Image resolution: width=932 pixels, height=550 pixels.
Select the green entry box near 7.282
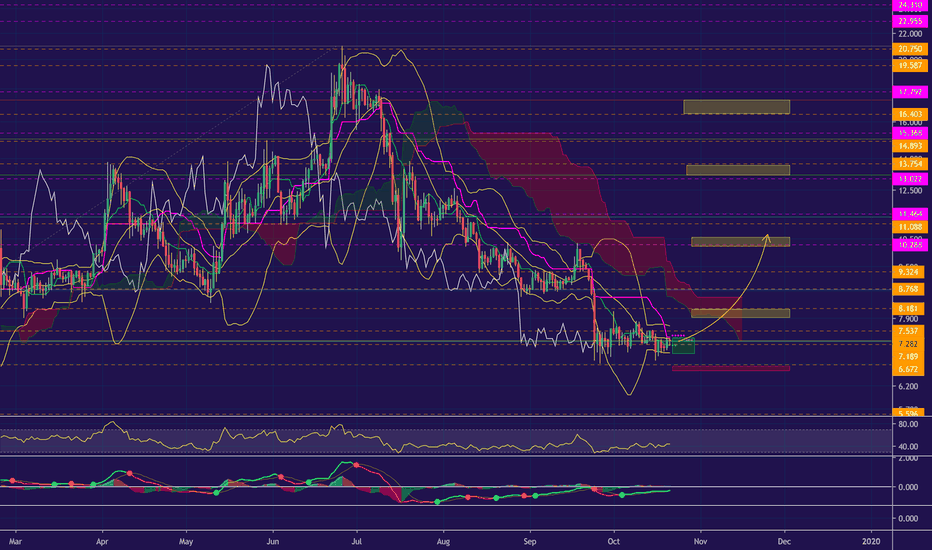tap(683, 346)
